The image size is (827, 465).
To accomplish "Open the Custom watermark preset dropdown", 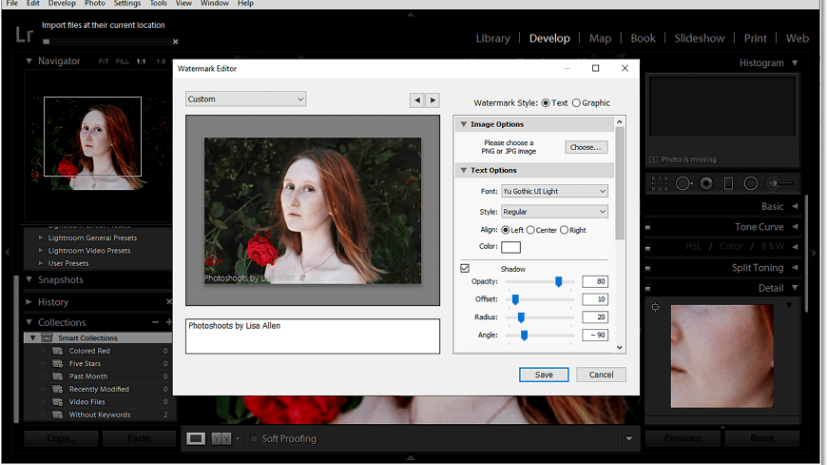I will (x=245, y=99).
